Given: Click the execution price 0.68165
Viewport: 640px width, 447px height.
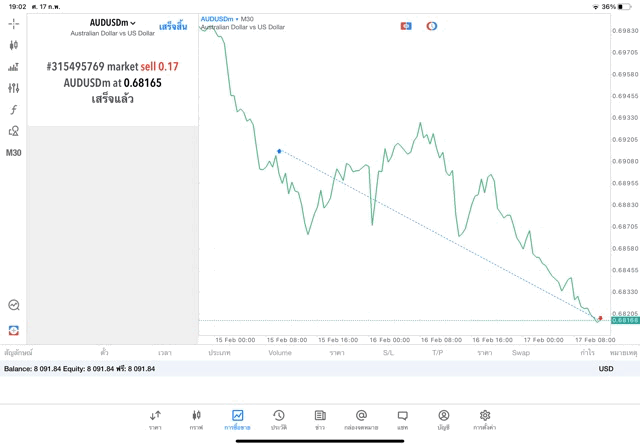Looking at the screenshot, I should (x=142, y=83).
